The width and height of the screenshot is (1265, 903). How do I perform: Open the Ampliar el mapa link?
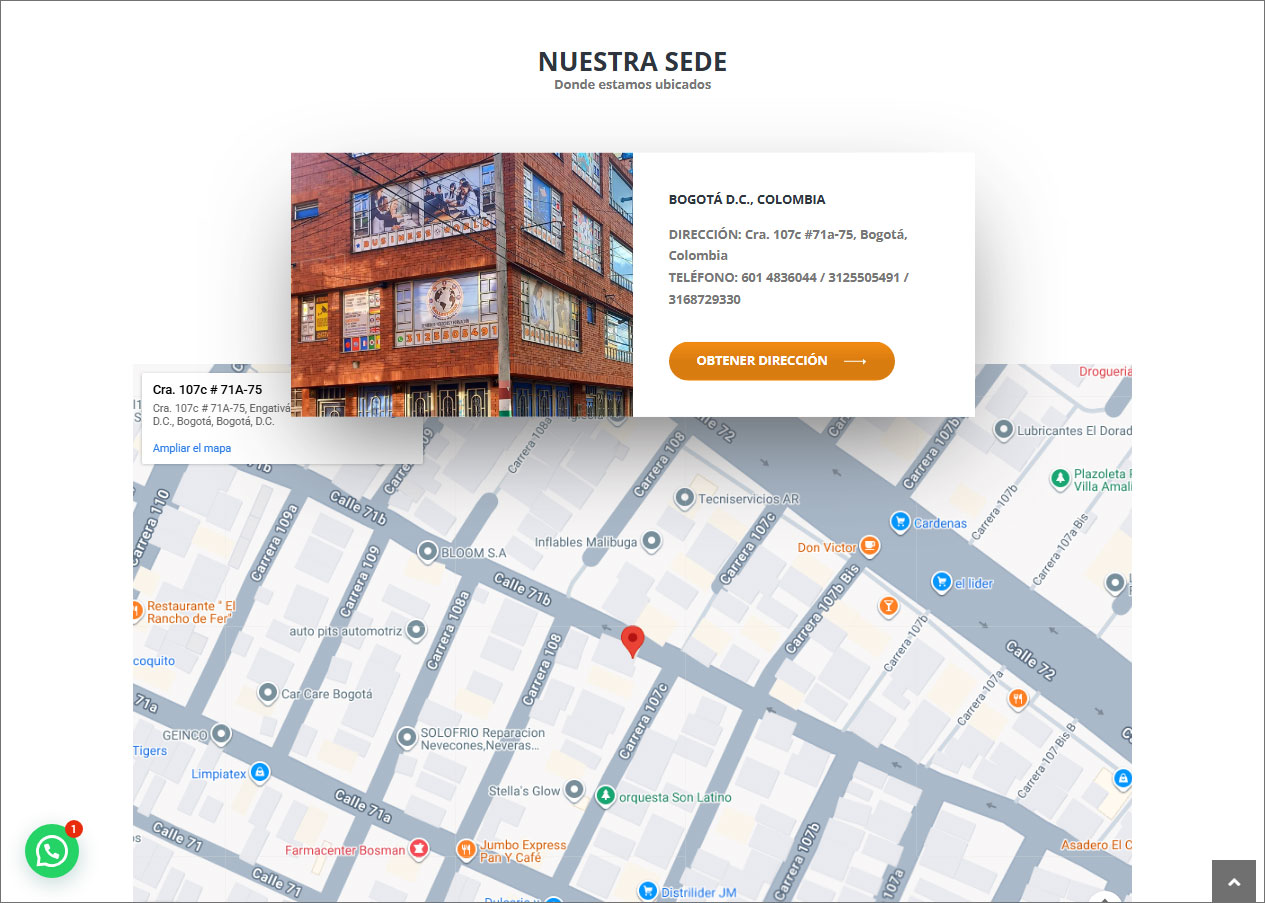coord(192,448)
